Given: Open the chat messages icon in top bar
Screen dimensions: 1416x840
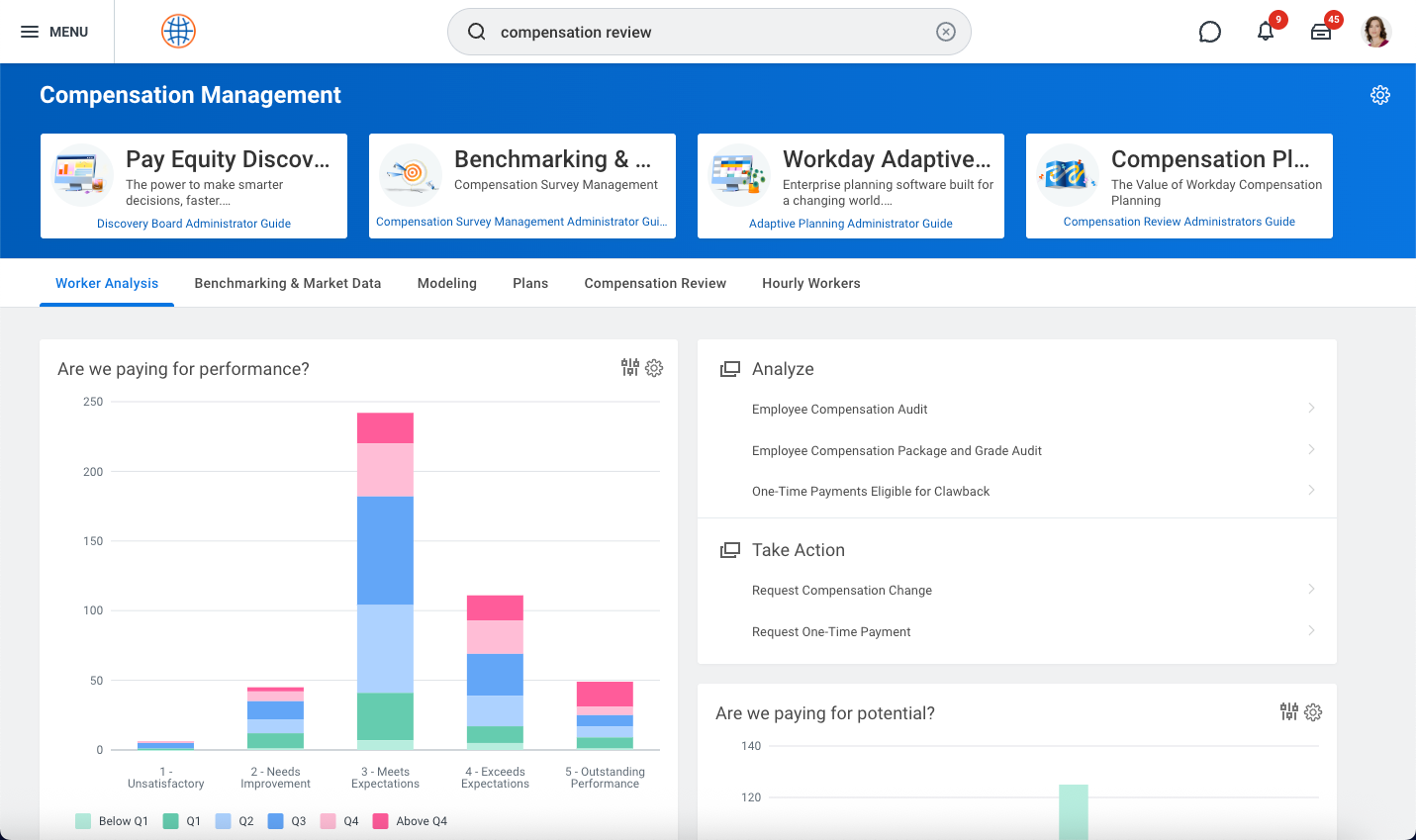Looking at the screenshot, I should click(x=1209, y=32).
